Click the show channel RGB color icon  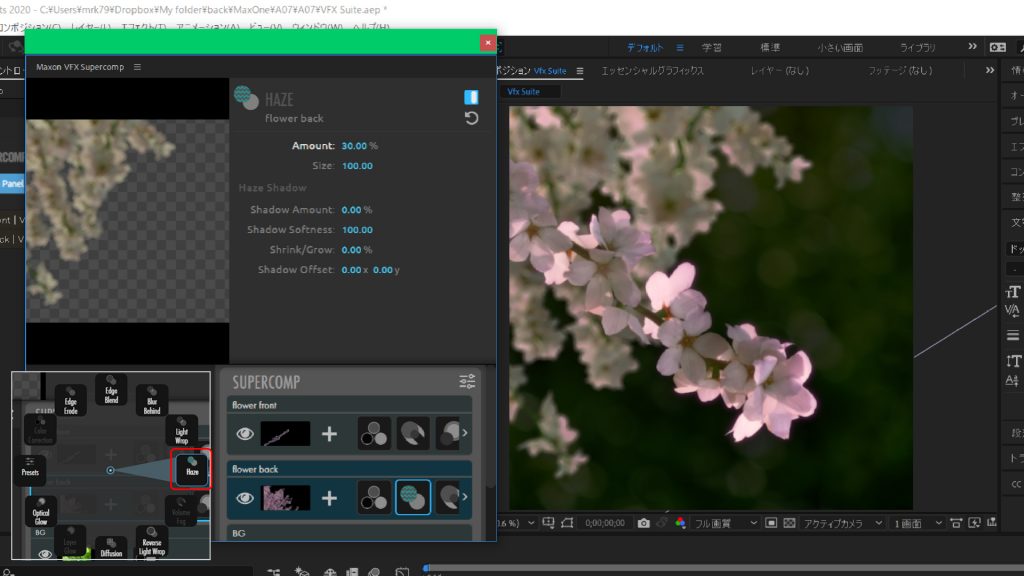coord(680,523)
